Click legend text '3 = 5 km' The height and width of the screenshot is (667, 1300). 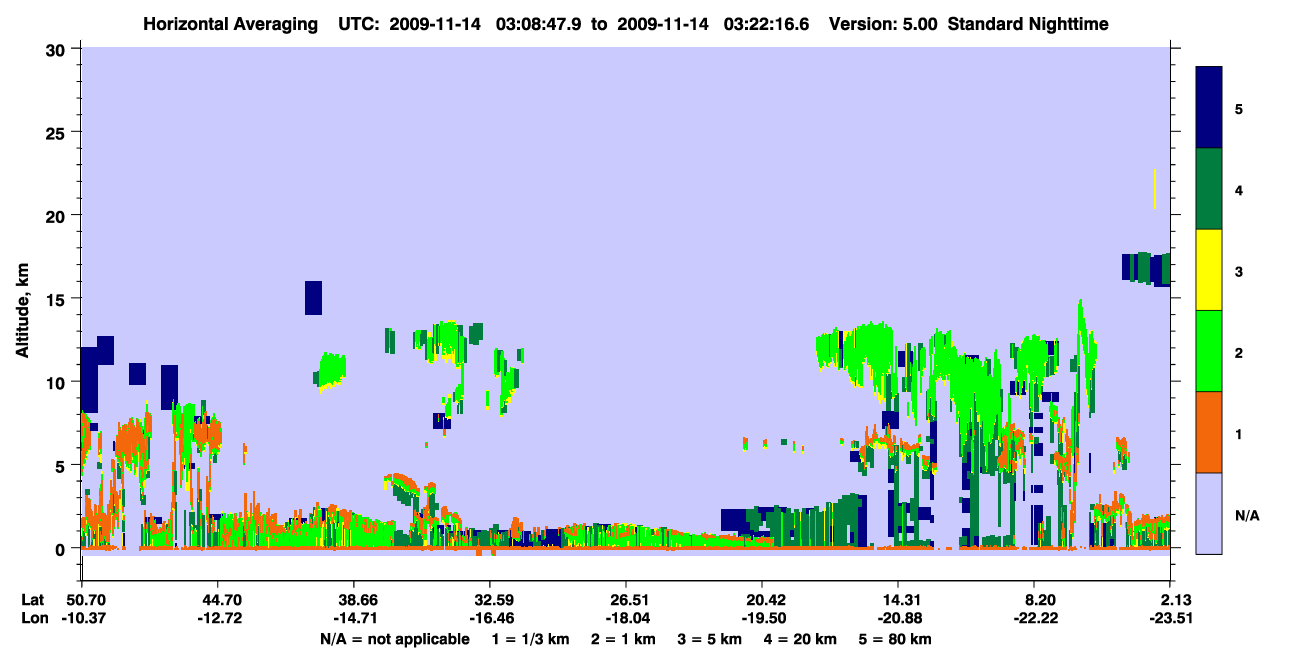[x=710, y=639]
